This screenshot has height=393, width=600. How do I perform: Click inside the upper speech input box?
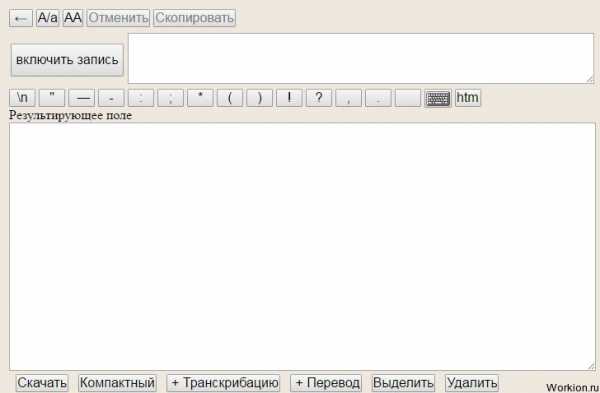click(361, 58)
